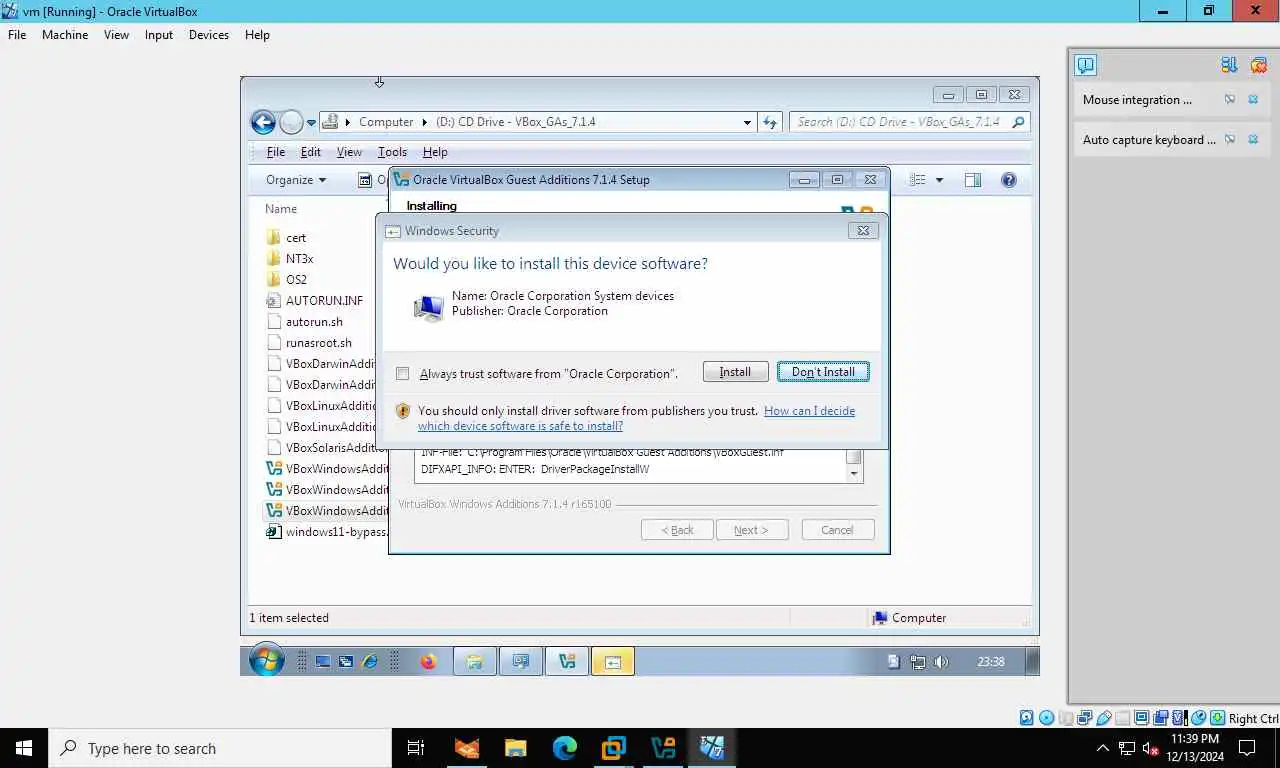
Task: Click the Windows Type here to search box
Action: pyautogui.click(x=218, y=748)
